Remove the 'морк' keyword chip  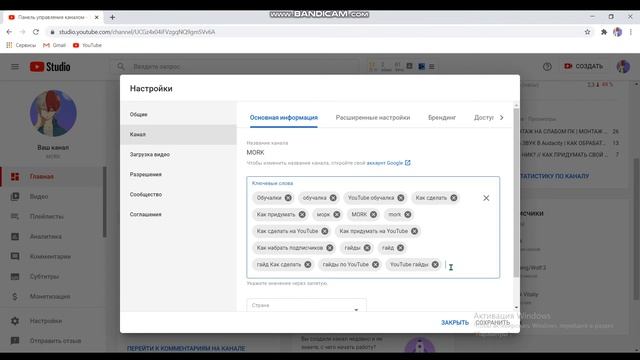337,214
